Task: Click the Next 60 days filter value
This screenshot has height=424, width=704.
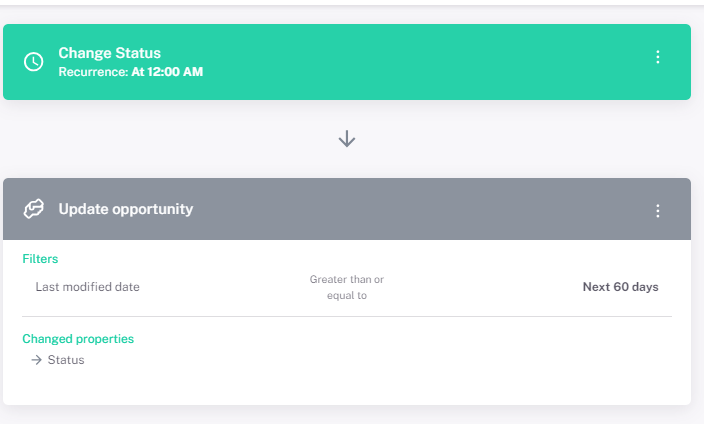Action: pyautogui.click(x=620, y=287)
